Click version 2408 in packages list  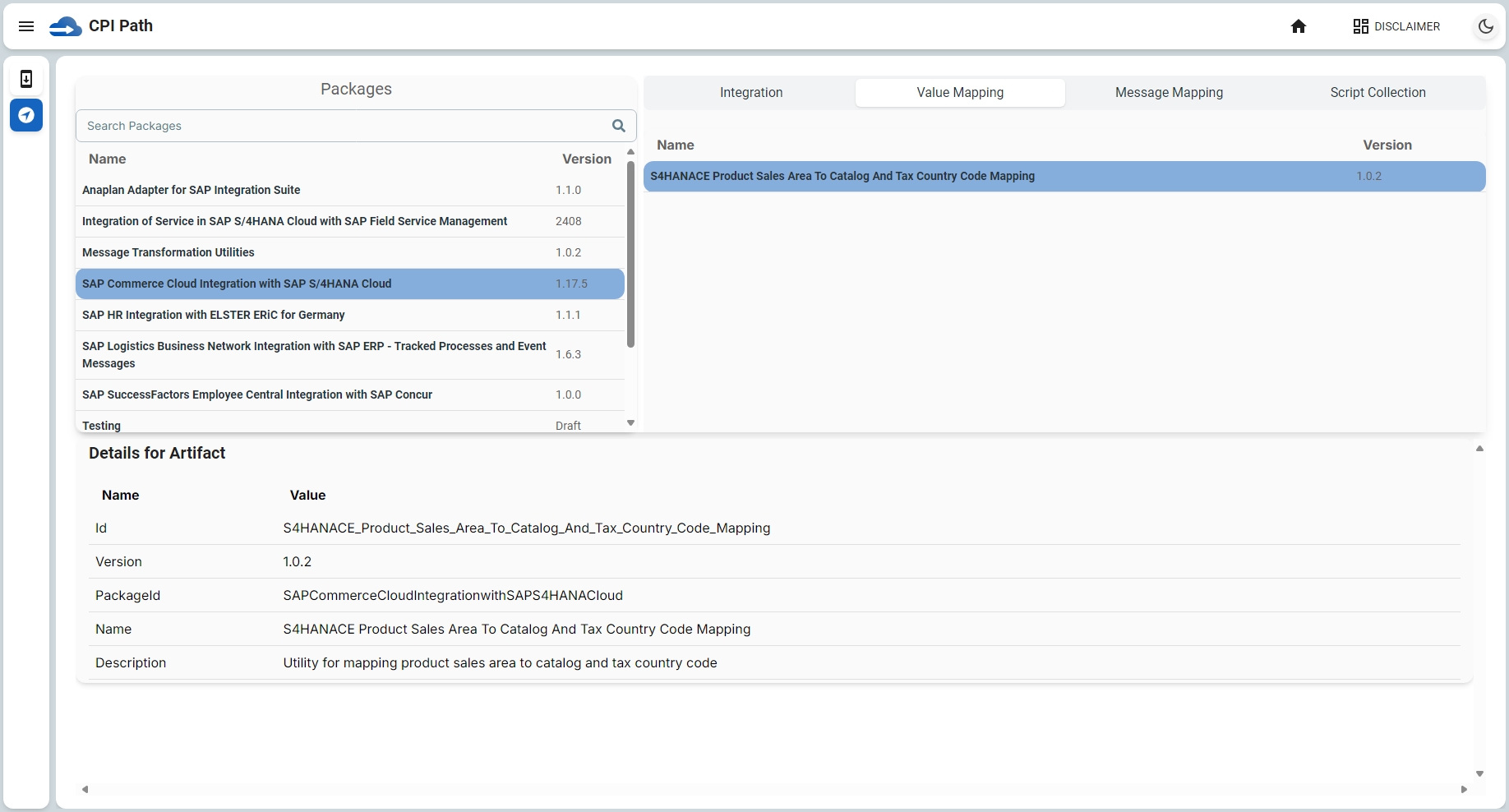click(568, 221)
